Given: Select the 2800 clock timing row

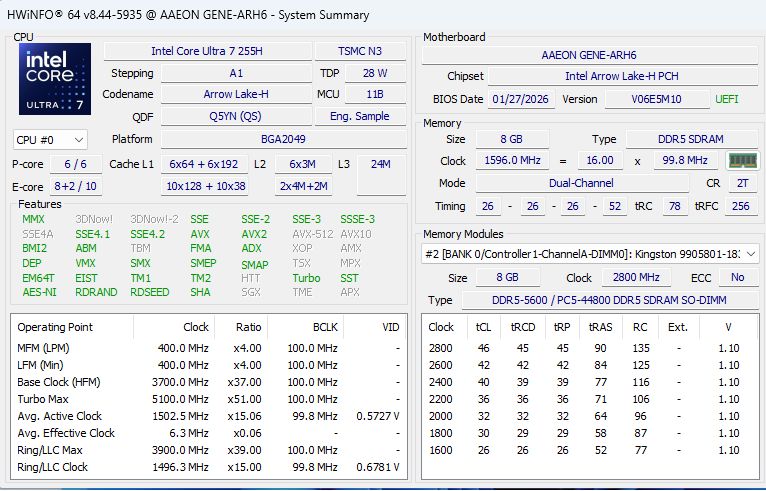Looking at the screenshot, I should [590, 348].
